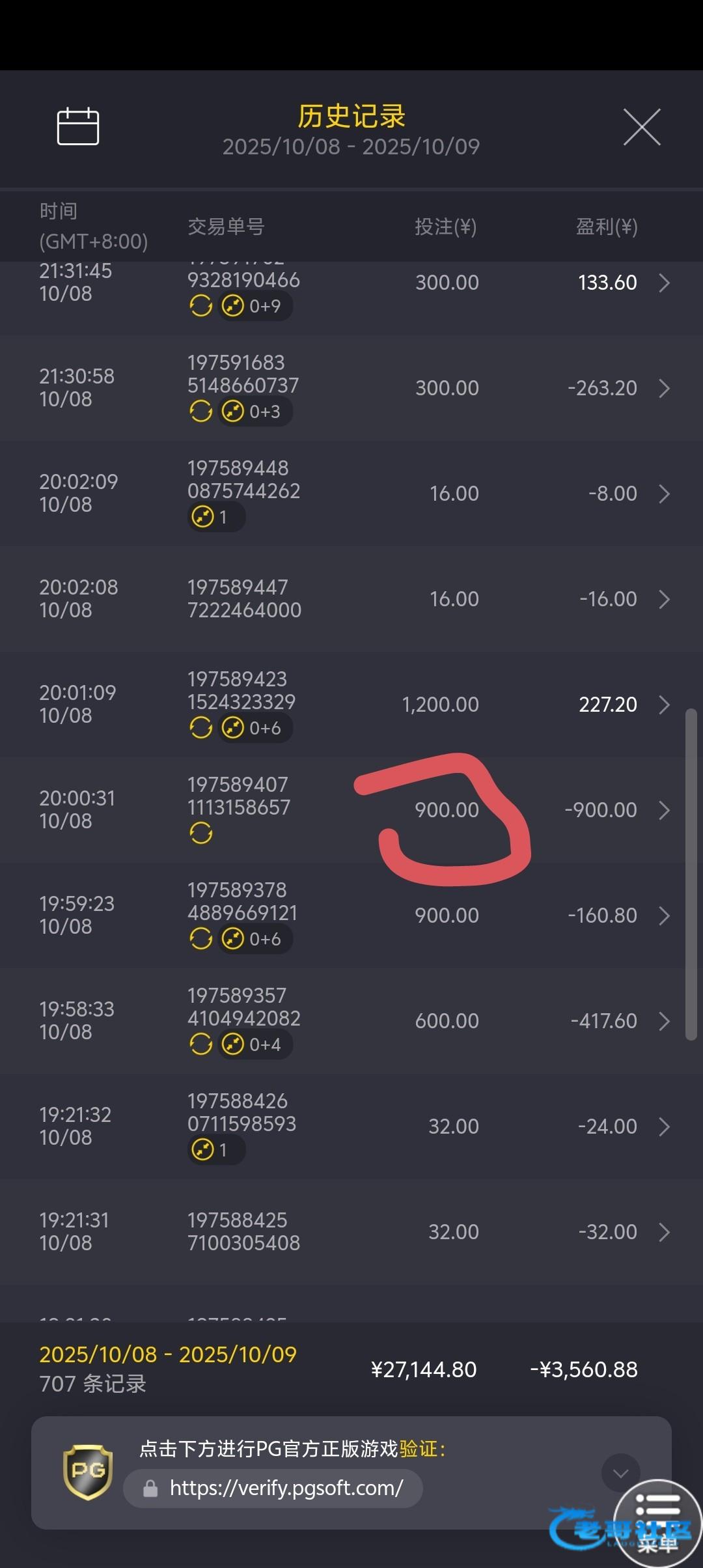Click the free-spin icon on the 21:30:58 record
The width and height of the screenshot is (703, 1568).
pos(200,412)
